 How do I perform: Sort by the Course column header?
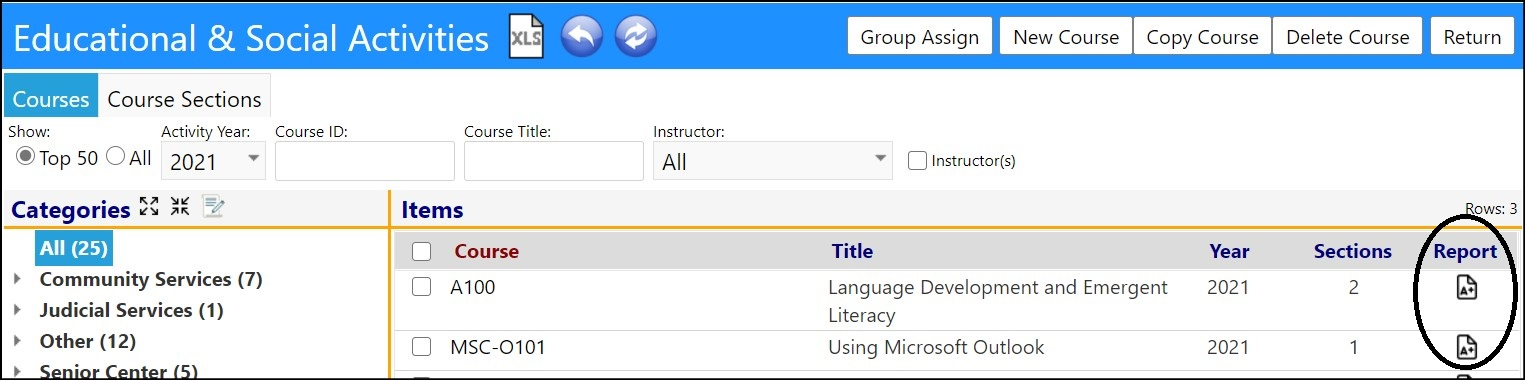[487, 252]
